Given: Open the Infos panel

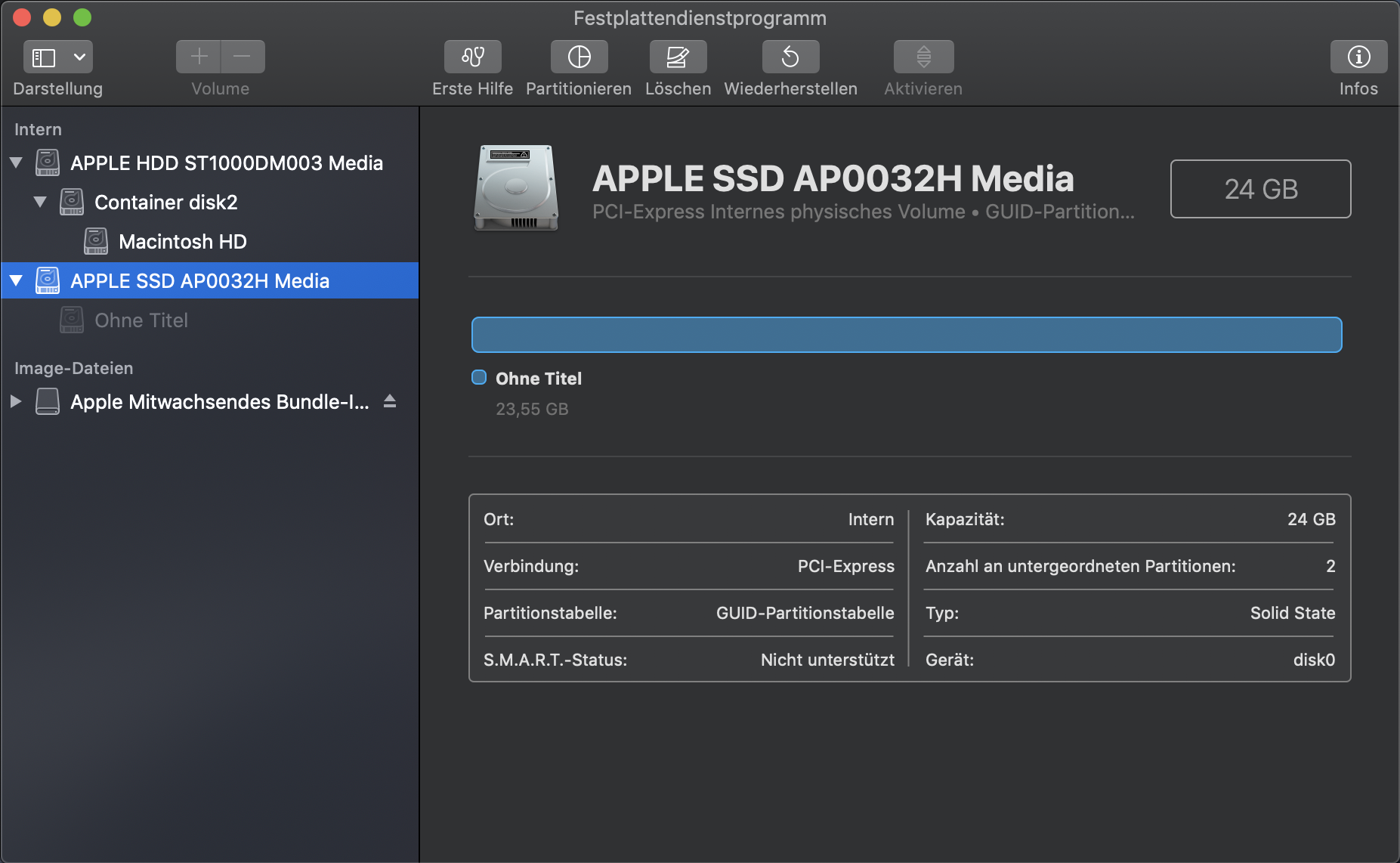Looking at the screenshot, I should (1358, 57).
